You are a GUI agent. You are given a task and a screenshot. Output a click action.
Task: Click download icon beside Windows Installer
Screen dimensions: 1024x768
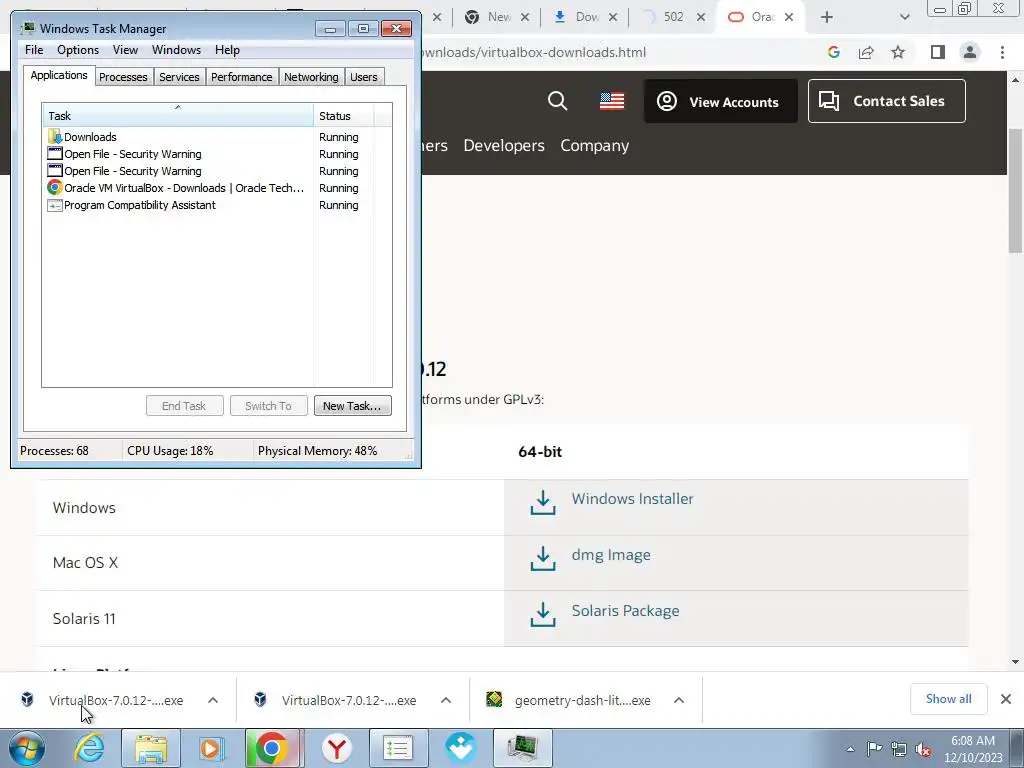tap(543, 502)
